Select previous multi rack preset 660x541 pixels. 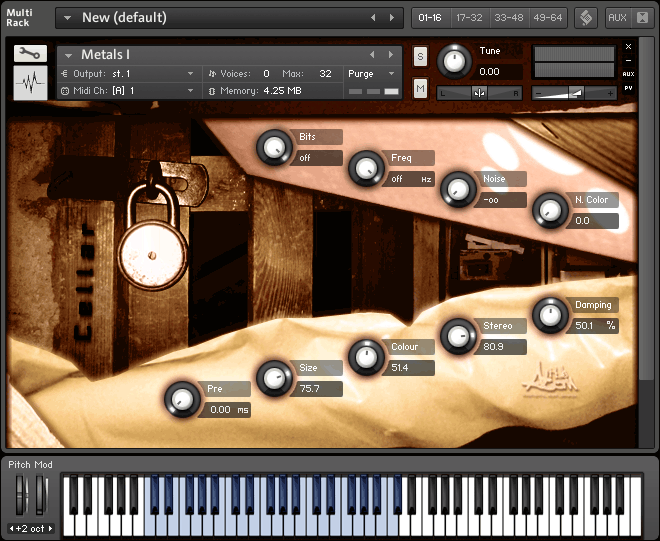(373, 18)
